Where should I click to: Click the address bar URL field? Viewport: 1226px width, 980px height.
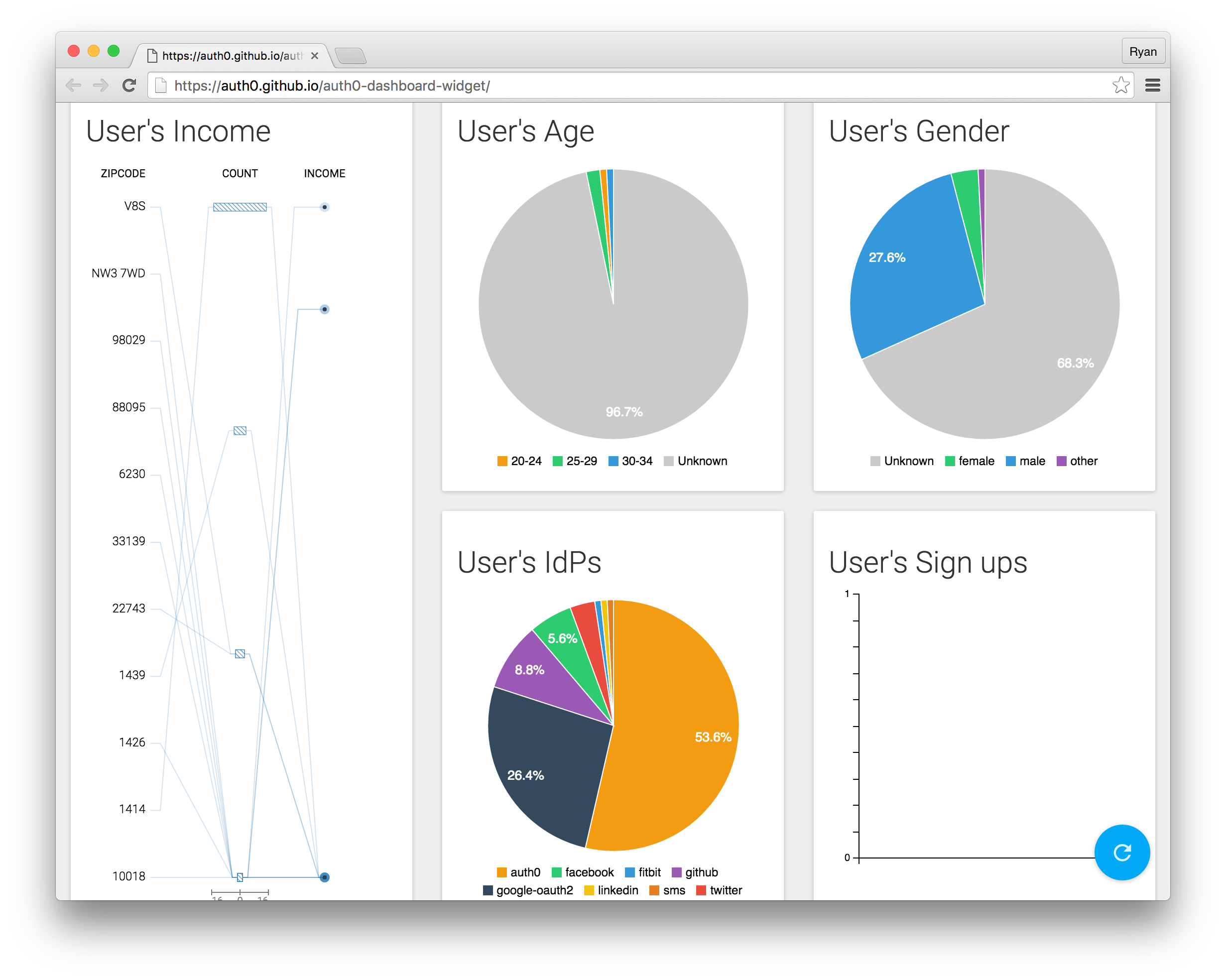pos(569,85)
